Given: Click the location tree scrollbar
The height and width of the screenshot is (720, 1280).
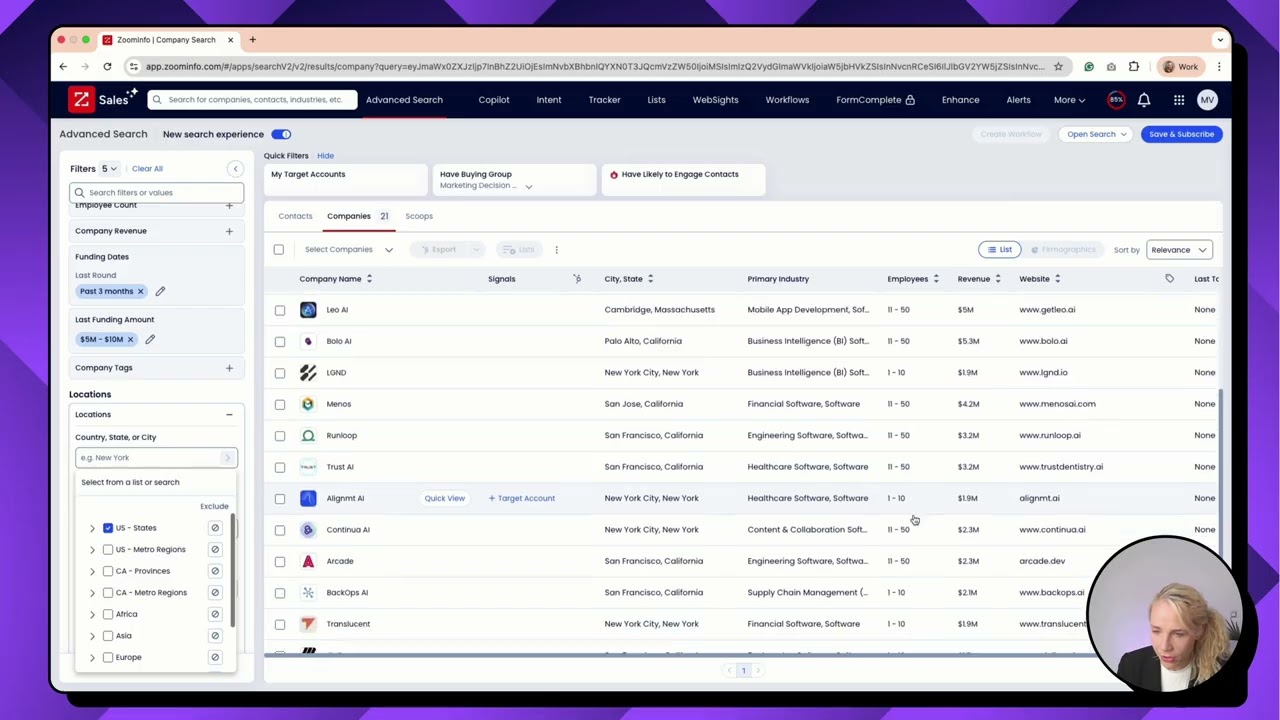Looking at the screenshot, I should coord(234,571).
